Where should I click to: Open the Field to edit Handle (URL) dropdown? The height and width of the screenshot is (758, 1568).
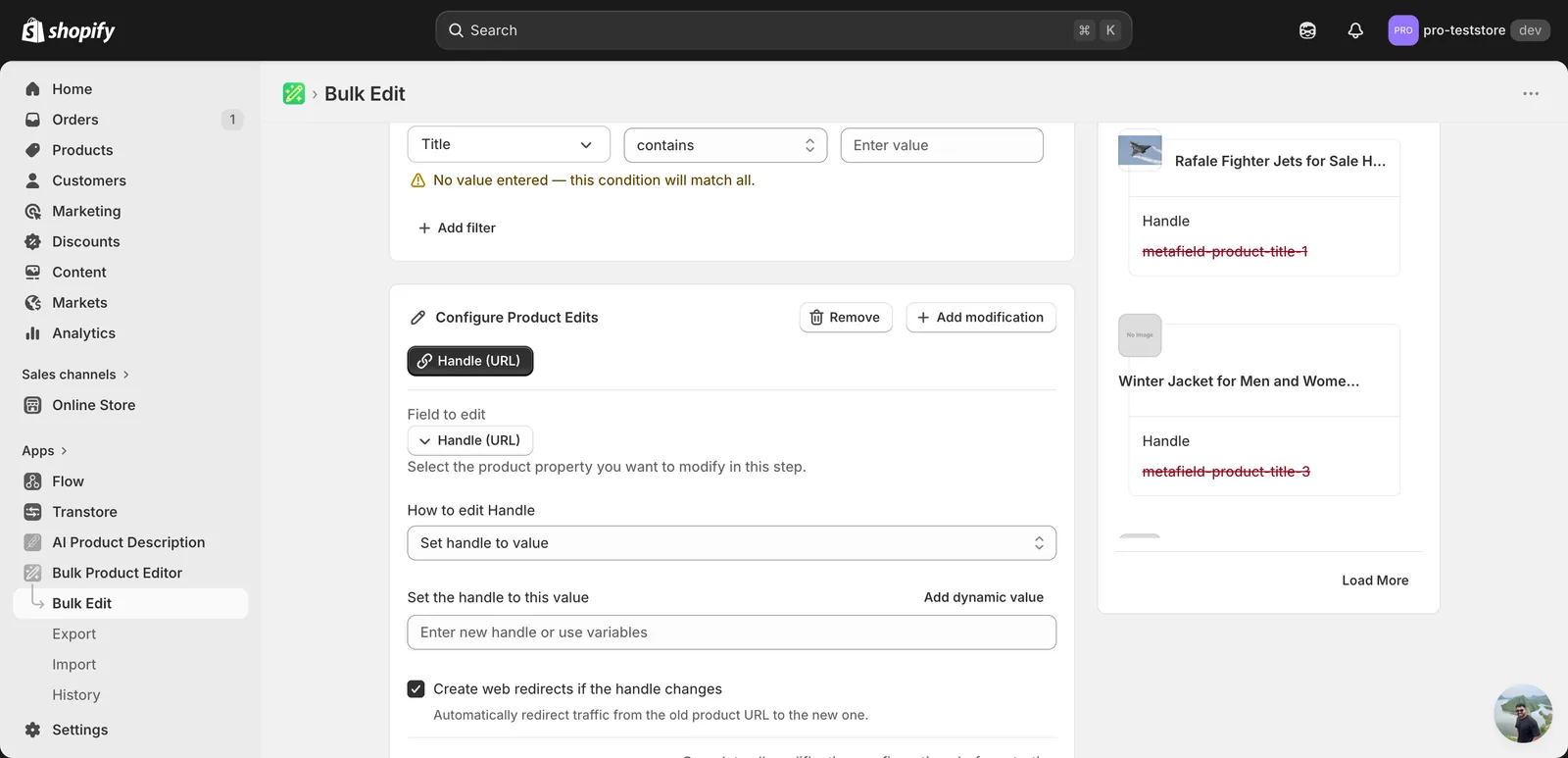pos(470,440)
